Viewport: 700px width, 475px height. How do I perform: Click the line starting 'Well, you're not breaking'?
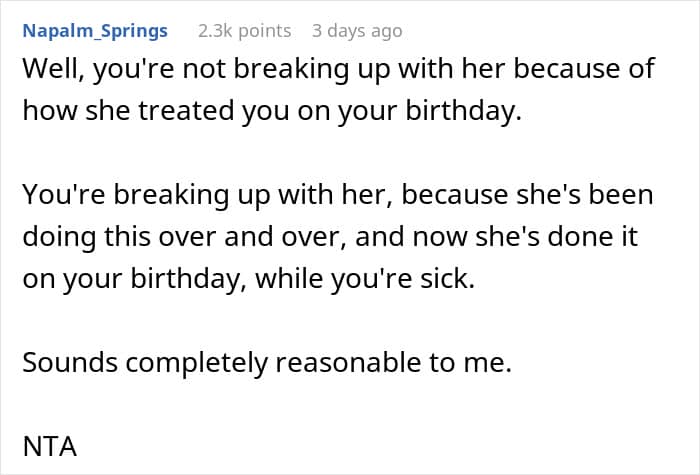(338, 70)
